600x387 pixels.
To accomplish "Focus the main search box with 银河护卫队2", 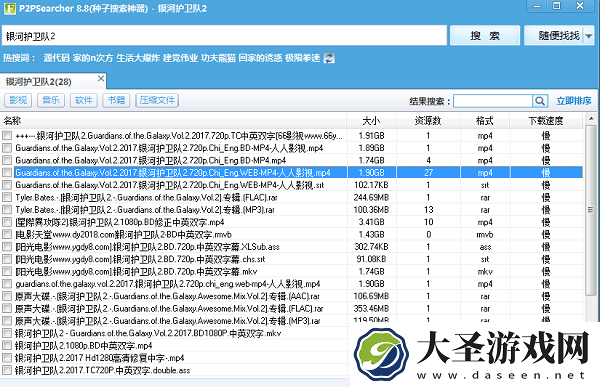I will (x=224, y=36).
